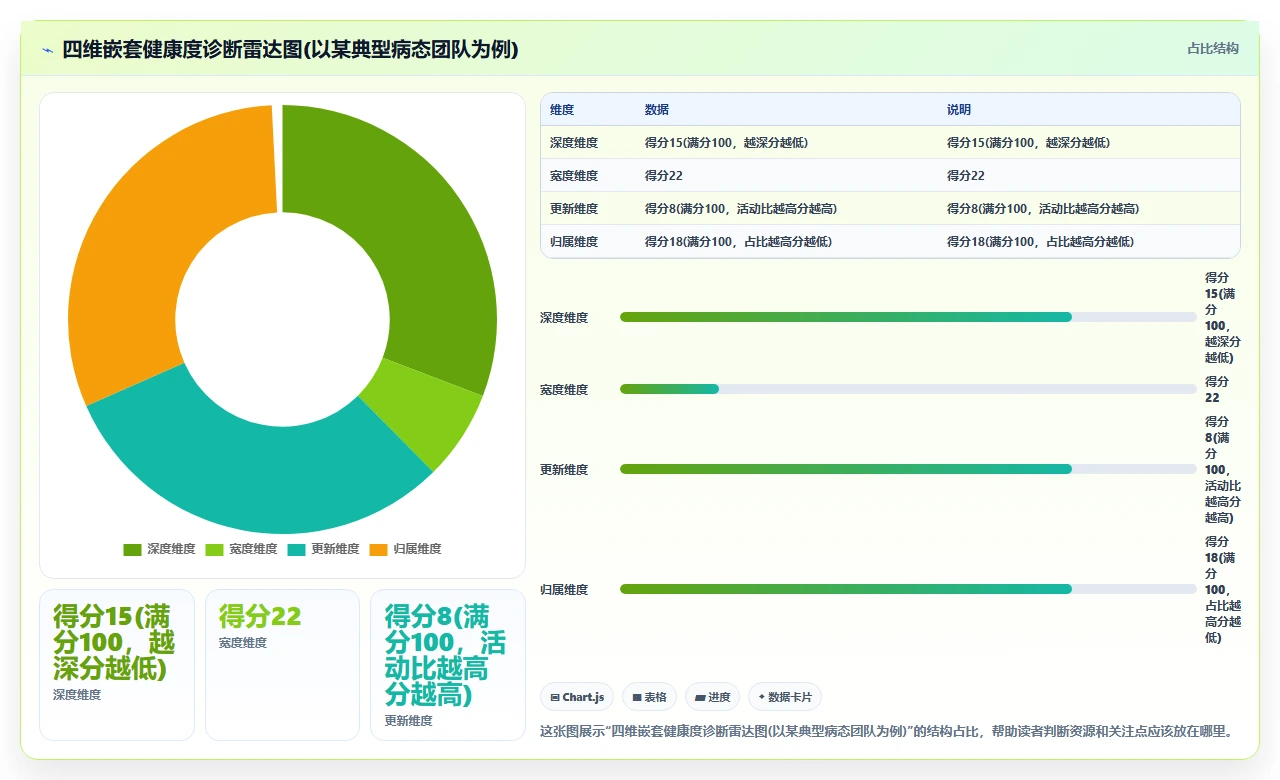Open the 得分8 更新维度 data card
The height and width of the screenshot is (780, 1280).
[448, 665]
